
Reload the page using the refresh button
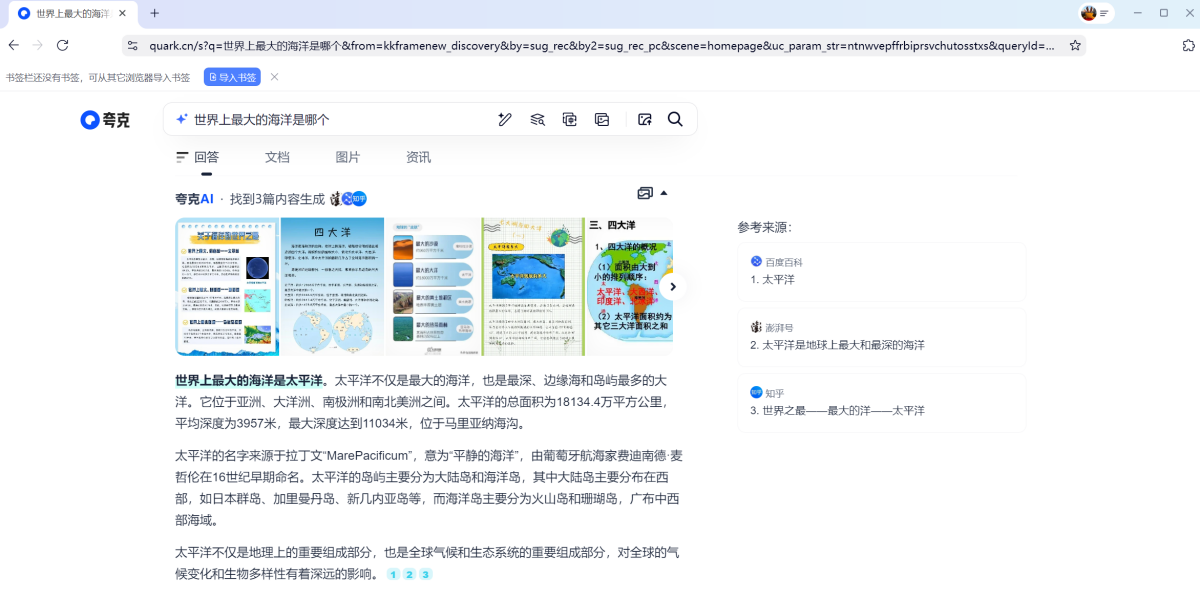62,45
